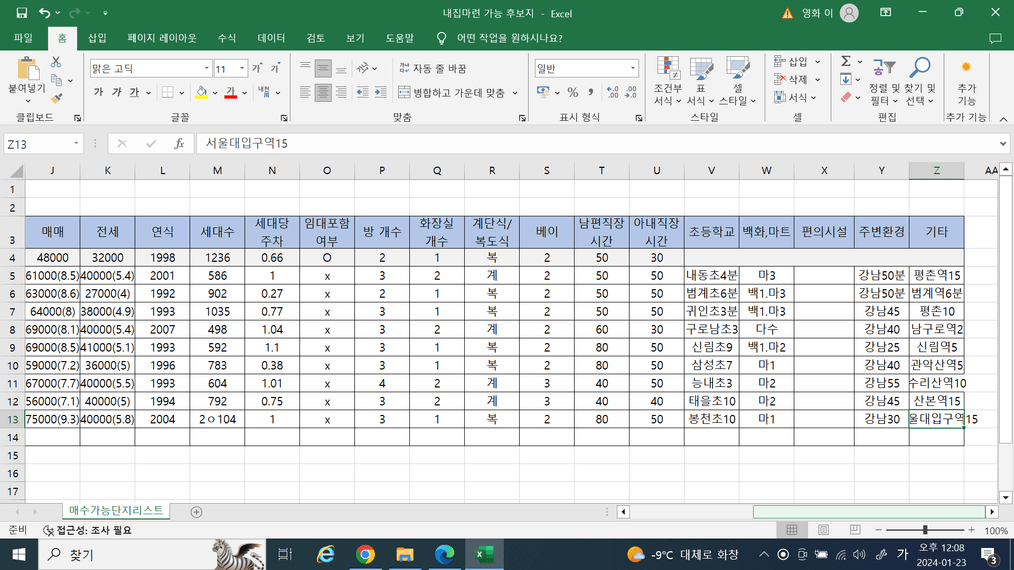Select column Z header
The image size is (1014, 570).
point(936,171)
